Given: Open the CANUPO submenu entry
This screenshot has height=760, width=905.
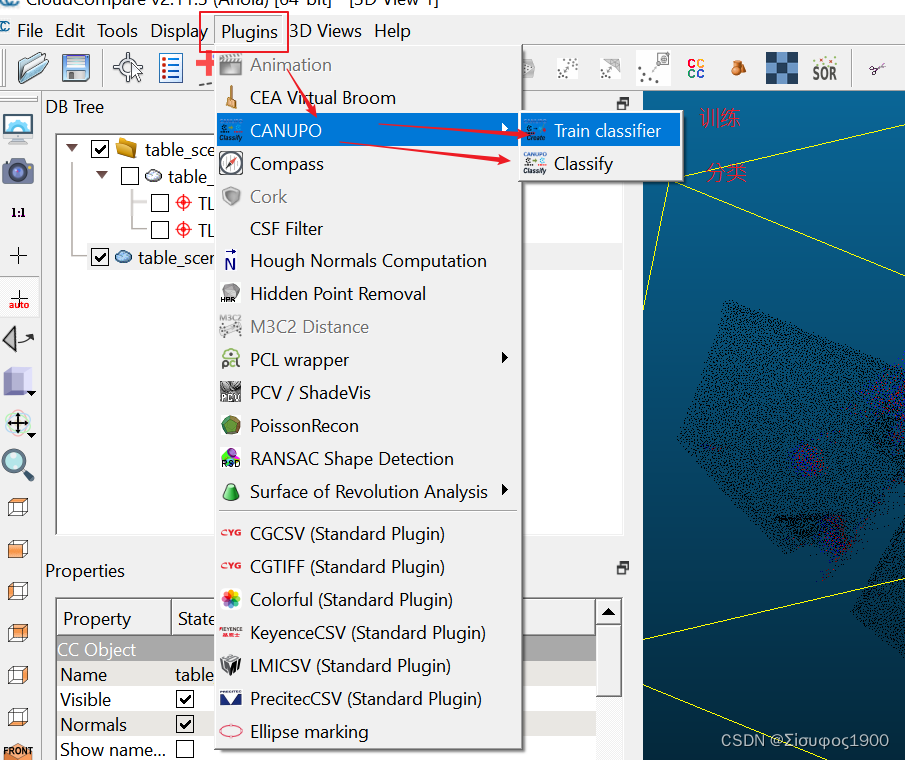Looking at the screenshot, I should click(x=369, y=130).
